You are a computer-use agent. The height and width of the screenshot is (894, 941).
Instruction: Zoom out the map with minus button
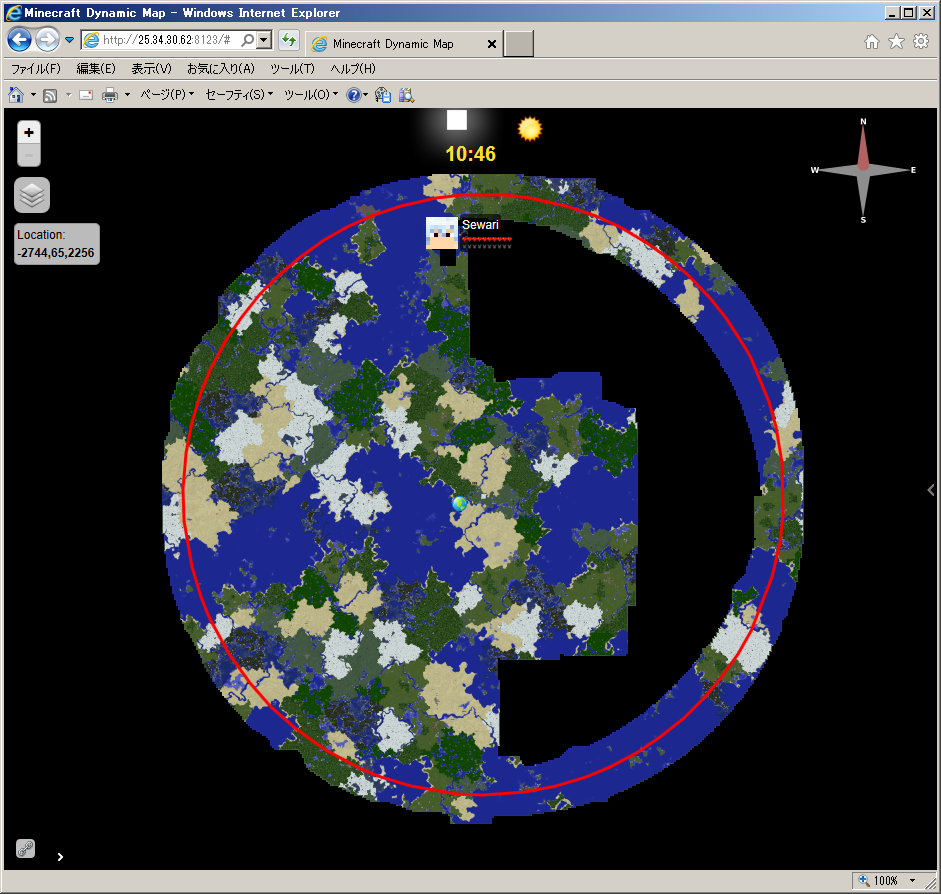[x=29, y=155]
